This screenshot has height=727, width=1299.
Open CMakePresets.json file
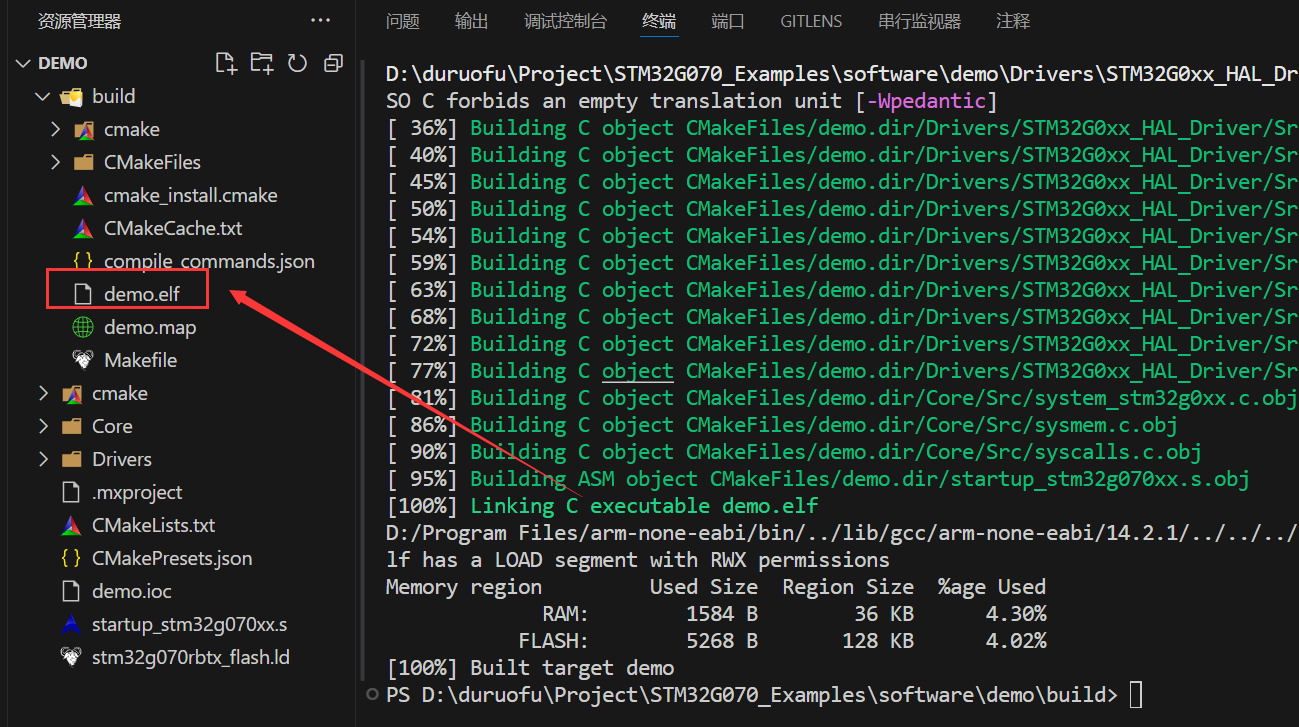click(x=171, y=558)
